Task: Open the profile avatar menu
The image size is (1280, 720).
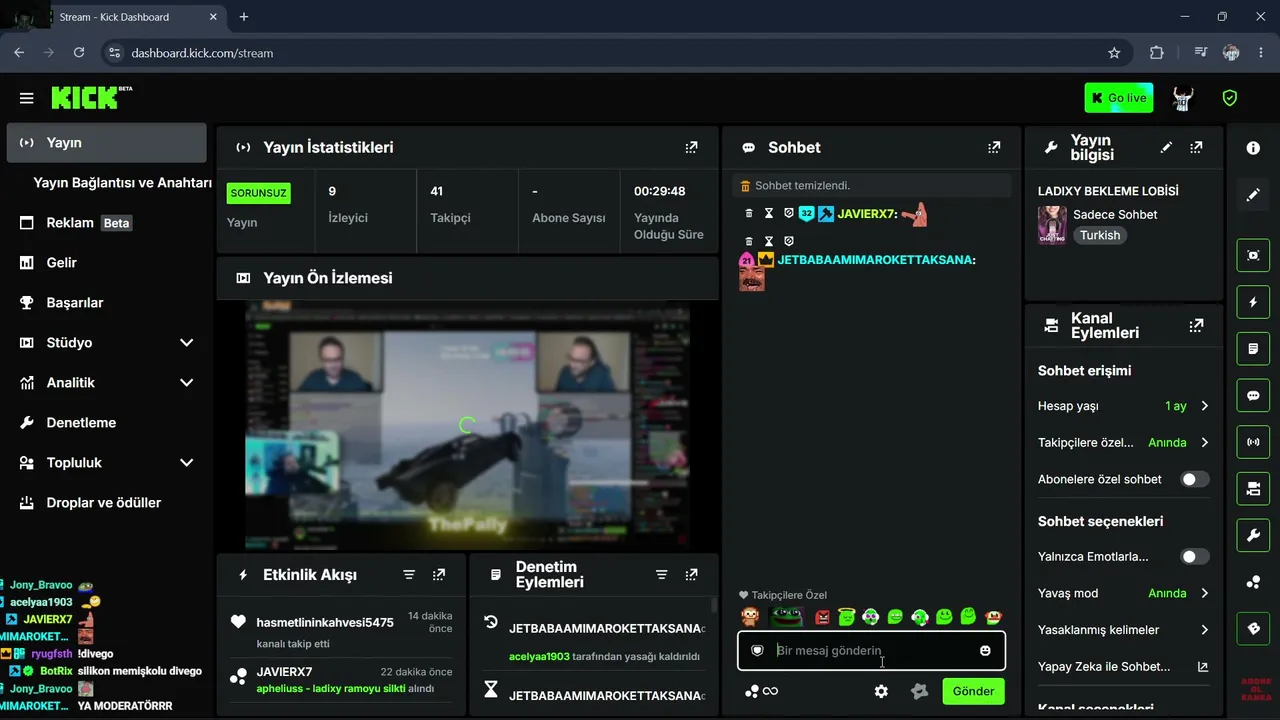Action: (1183, 98)
